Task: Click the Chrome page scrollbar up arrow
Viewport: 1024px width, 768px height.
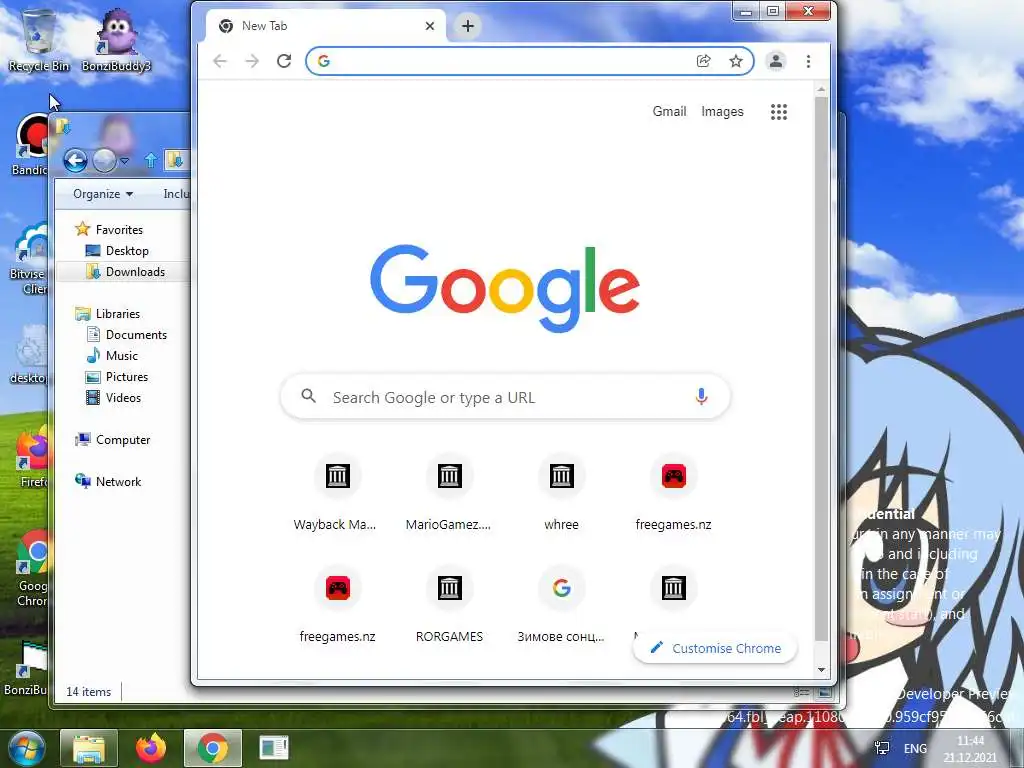Action: tap(821, 89)
